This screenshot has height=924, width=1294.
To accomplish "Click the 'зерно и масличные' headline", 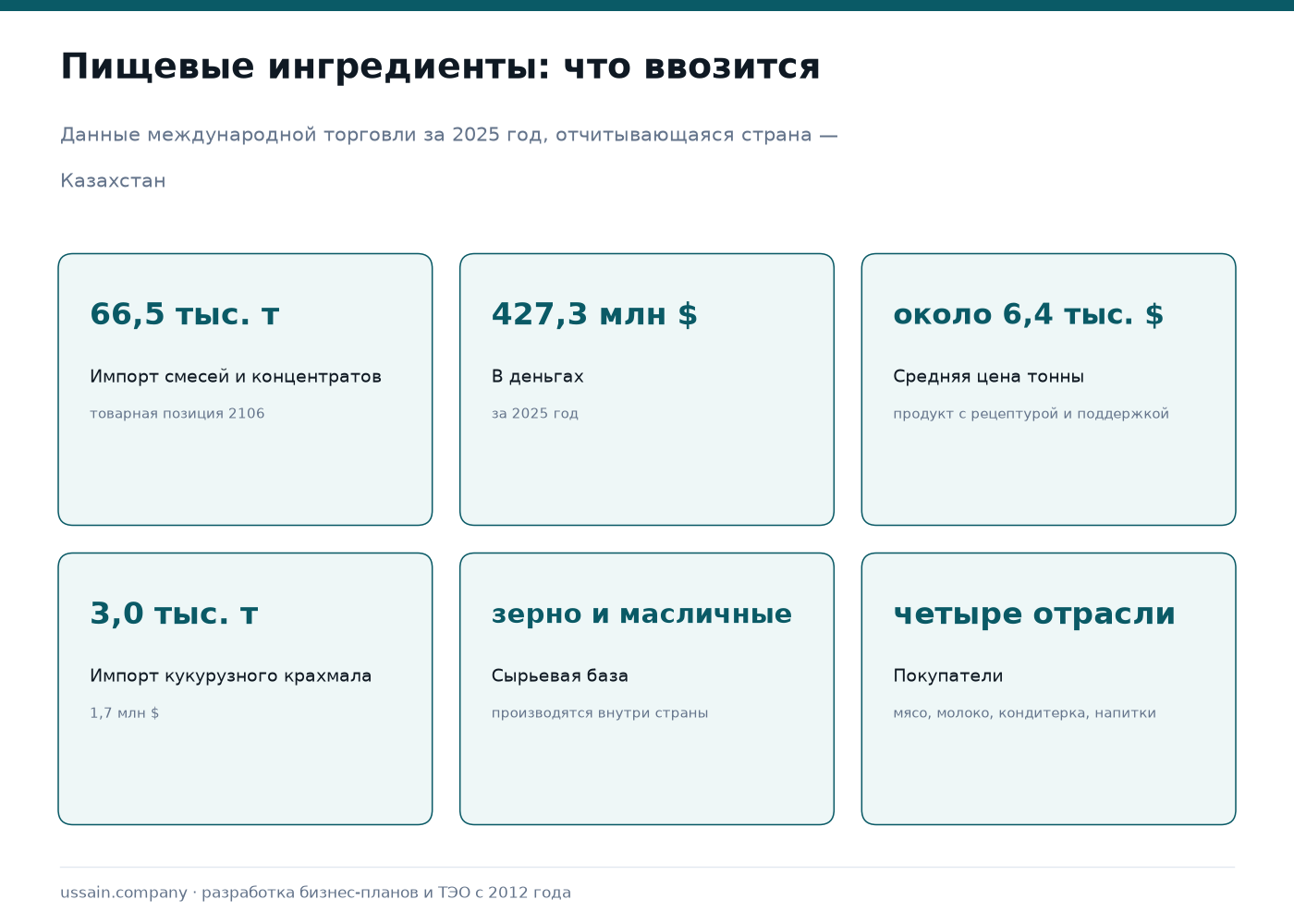I will click(641, 614).
